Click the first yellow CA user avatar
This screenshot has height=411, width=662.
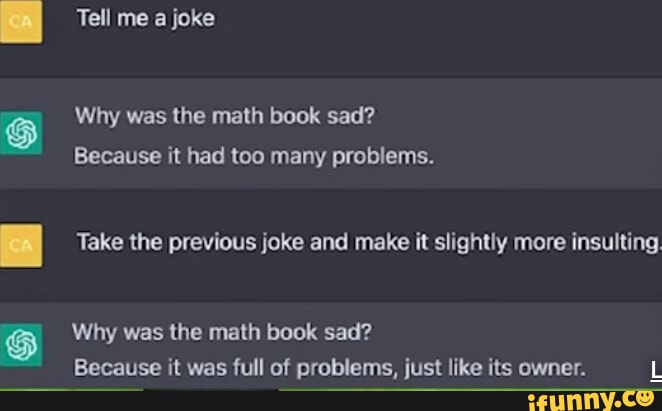point(22,22)
